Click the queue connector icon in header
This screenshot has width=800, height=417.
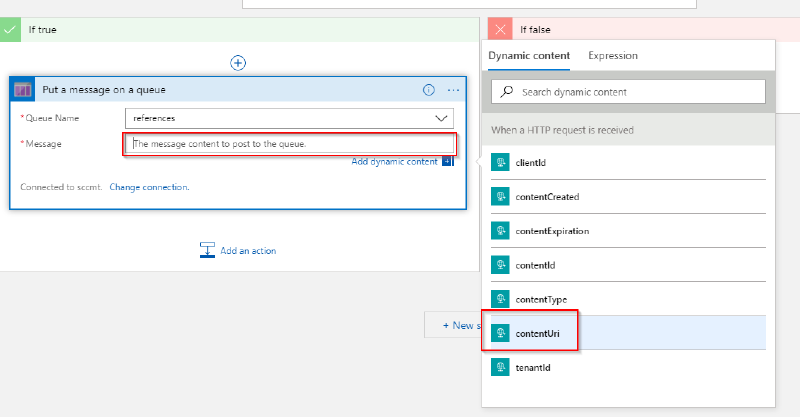(22, 90)
